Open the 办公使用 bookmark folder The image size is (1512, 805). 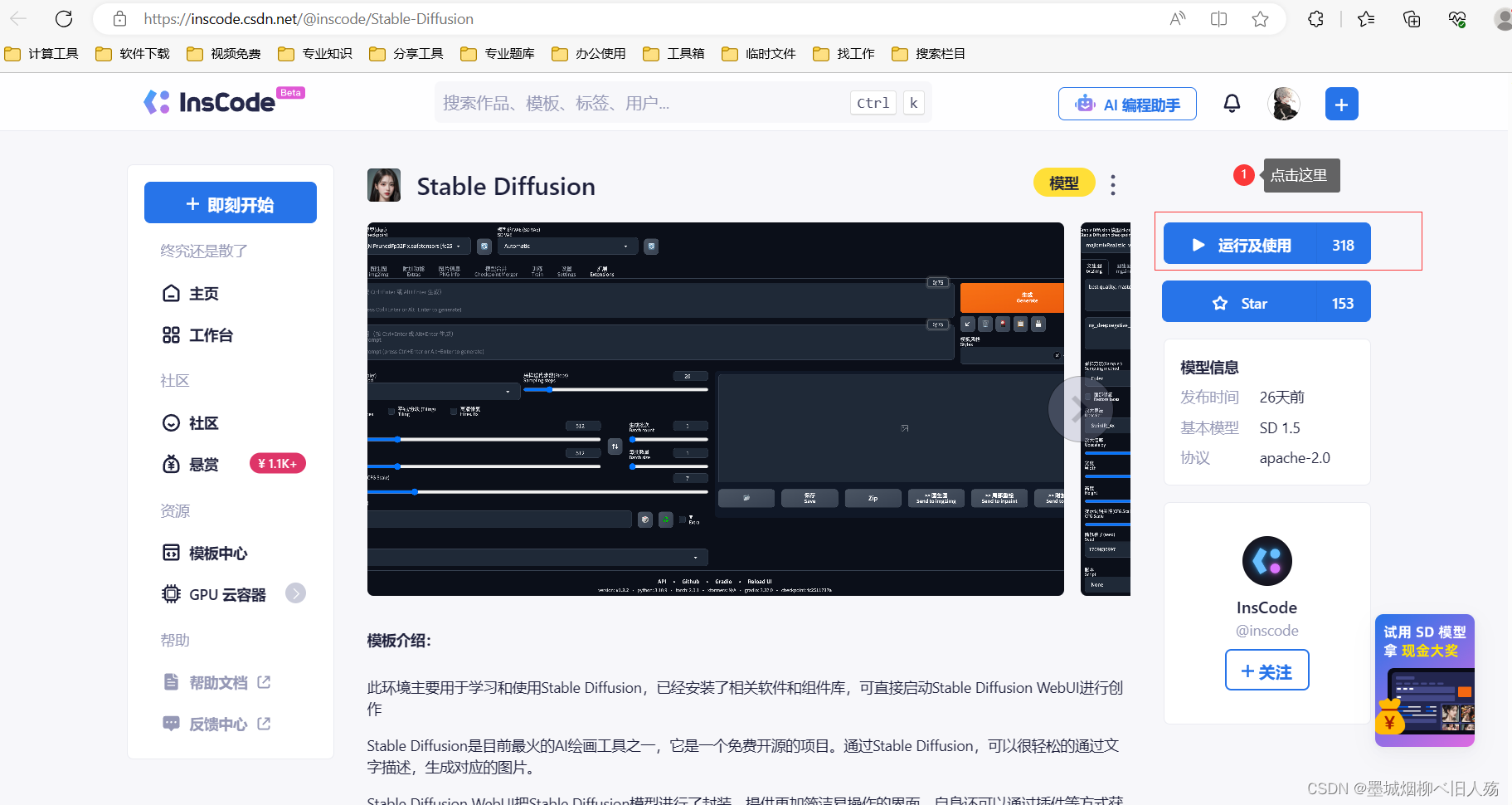pos(589,54)
